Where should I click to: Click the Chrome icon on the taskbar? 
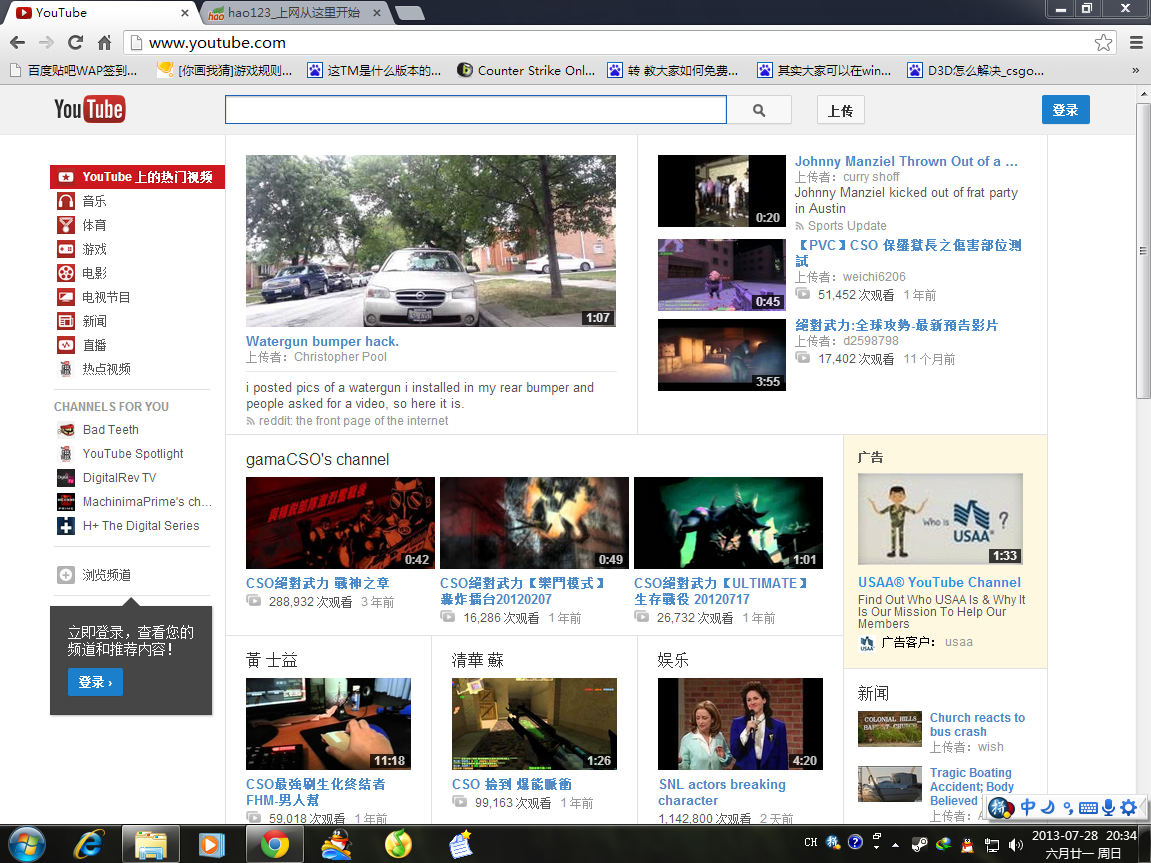[x=275, y=845]
